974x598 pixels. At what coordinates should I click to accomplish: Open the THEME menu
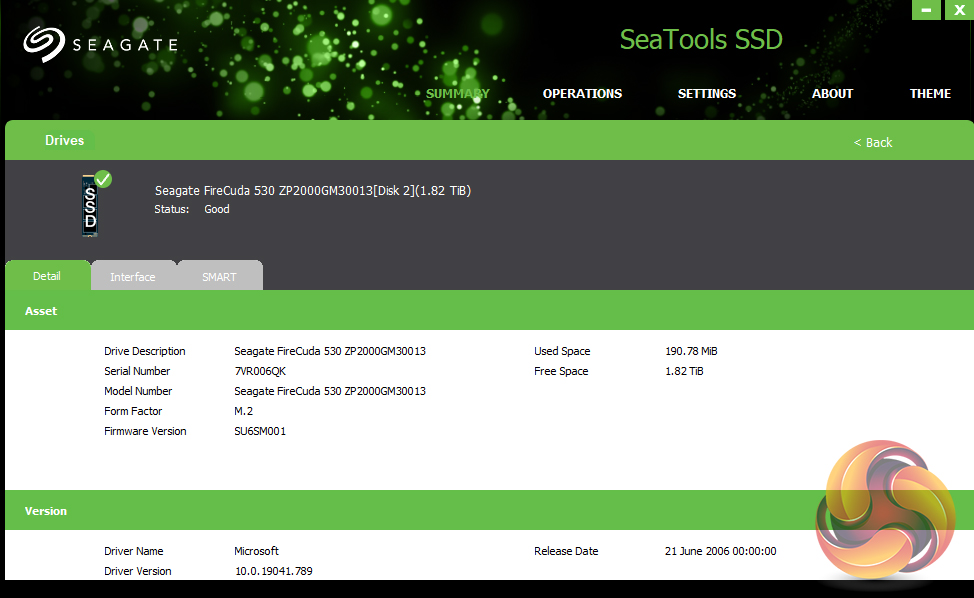[x=930, y=94]
